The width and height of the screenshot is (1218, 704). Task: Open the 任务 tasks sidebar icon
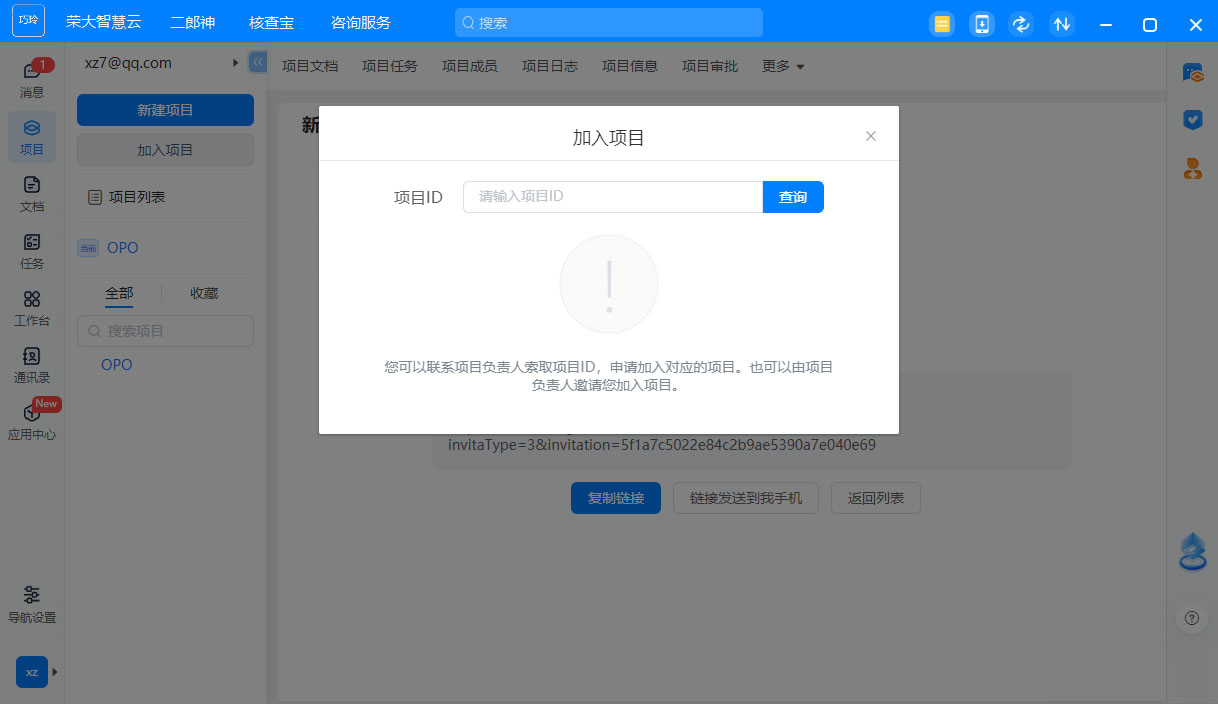coord(32,250)
